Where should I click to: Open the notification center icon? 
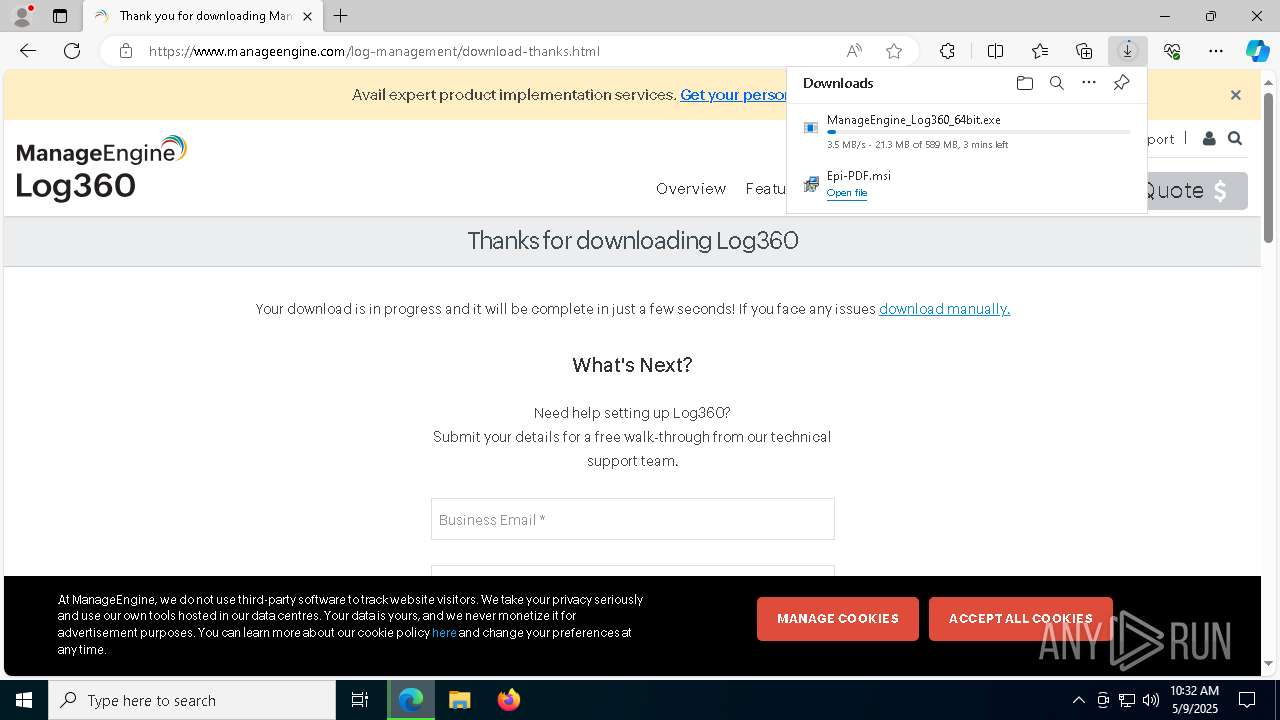[x=1247, y=700]
